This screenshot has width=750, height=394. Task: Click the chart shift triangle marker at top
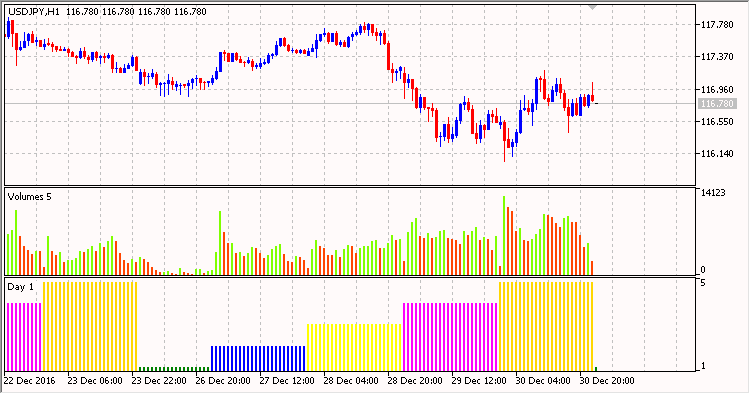593,7
